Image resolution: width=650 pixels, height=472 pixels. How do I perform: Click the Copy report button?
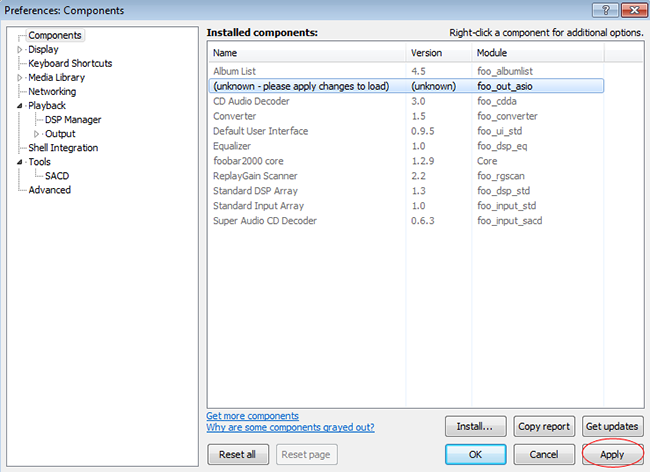pos(544,426)
